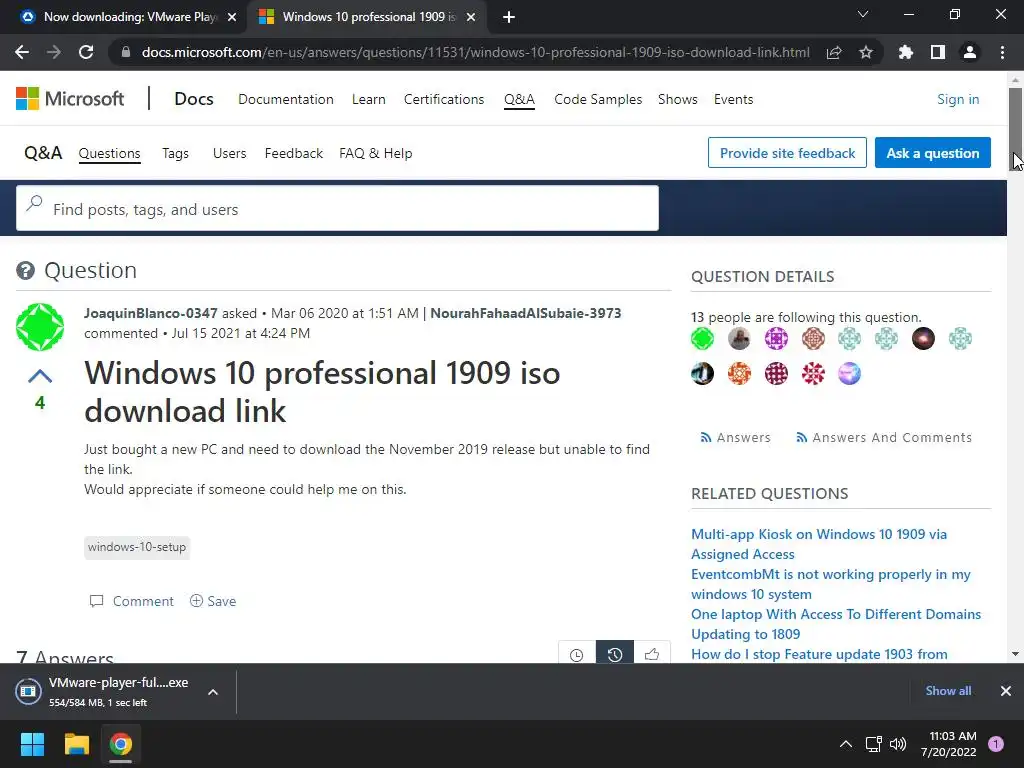
Task: Click the dark galaxy follower avatar
Action: click(923, 338)
